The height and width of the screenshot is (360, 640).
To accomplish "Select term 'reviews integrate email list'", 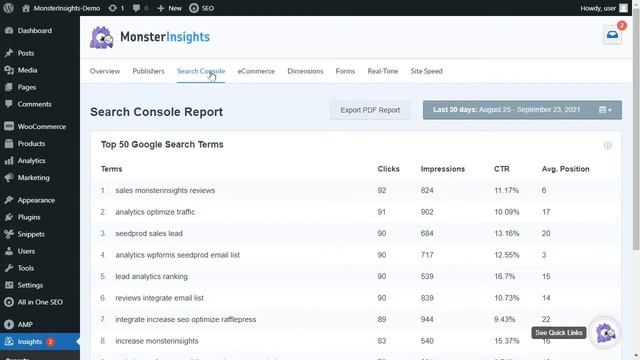I will click(159, 298).
